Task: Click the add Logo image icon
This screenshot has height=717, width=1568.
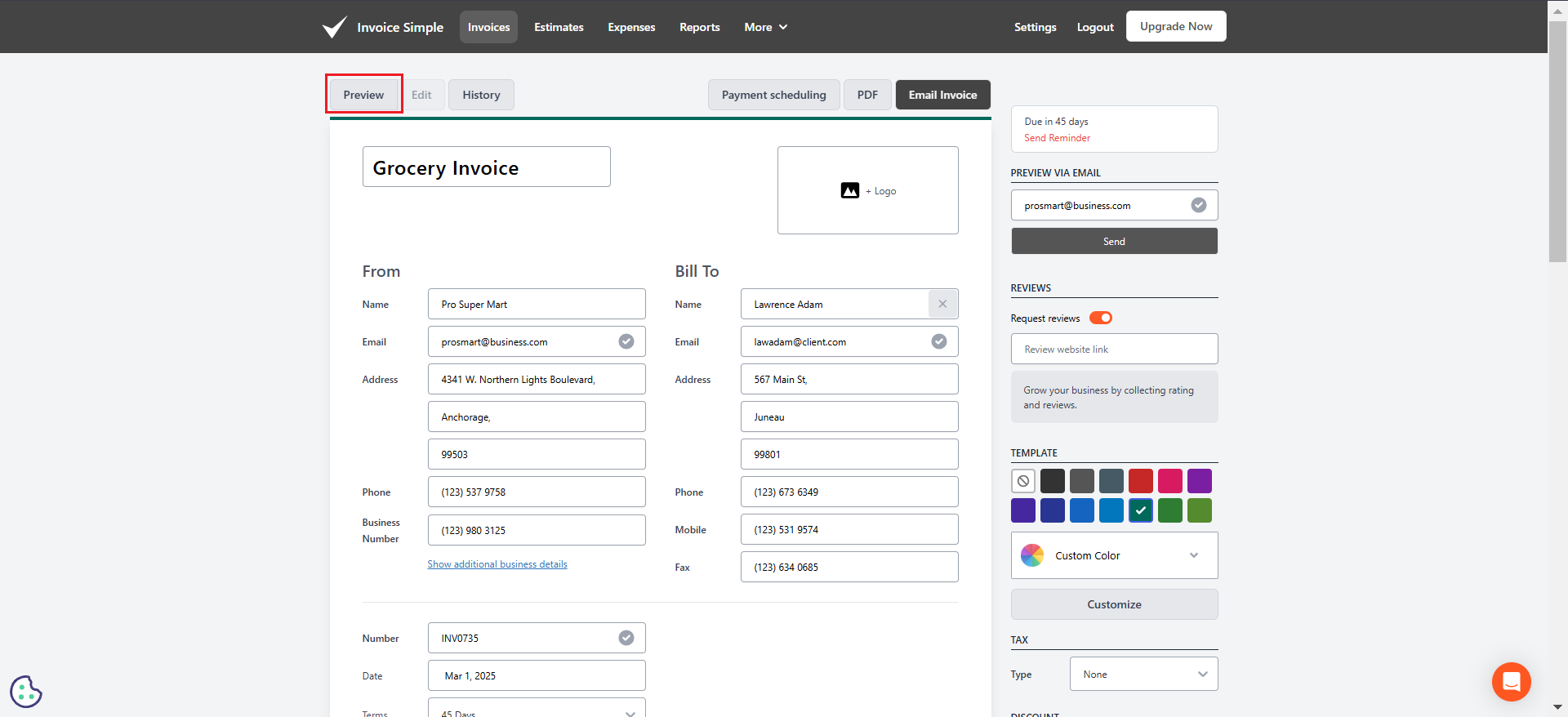Action: click(850, 190)
